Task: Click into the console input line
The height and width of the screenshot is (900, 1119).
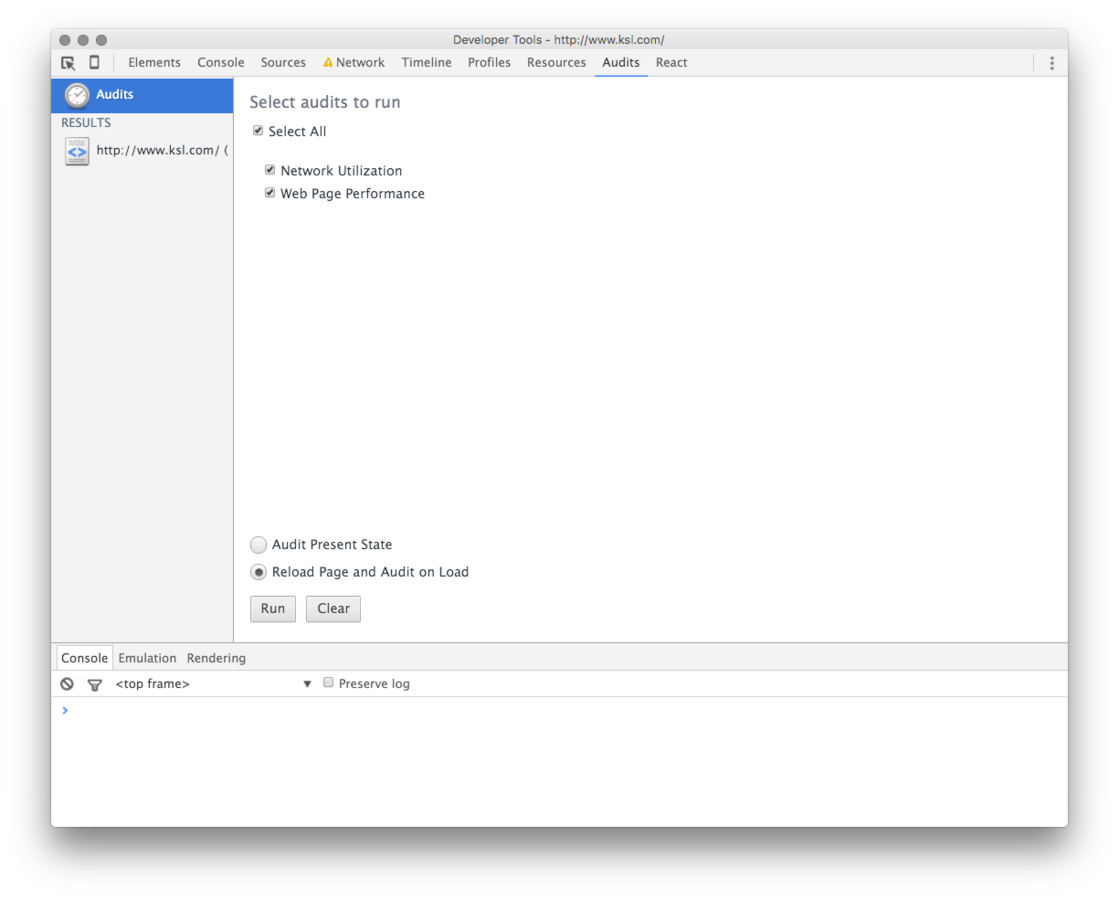Action: (x=564, y=710)
